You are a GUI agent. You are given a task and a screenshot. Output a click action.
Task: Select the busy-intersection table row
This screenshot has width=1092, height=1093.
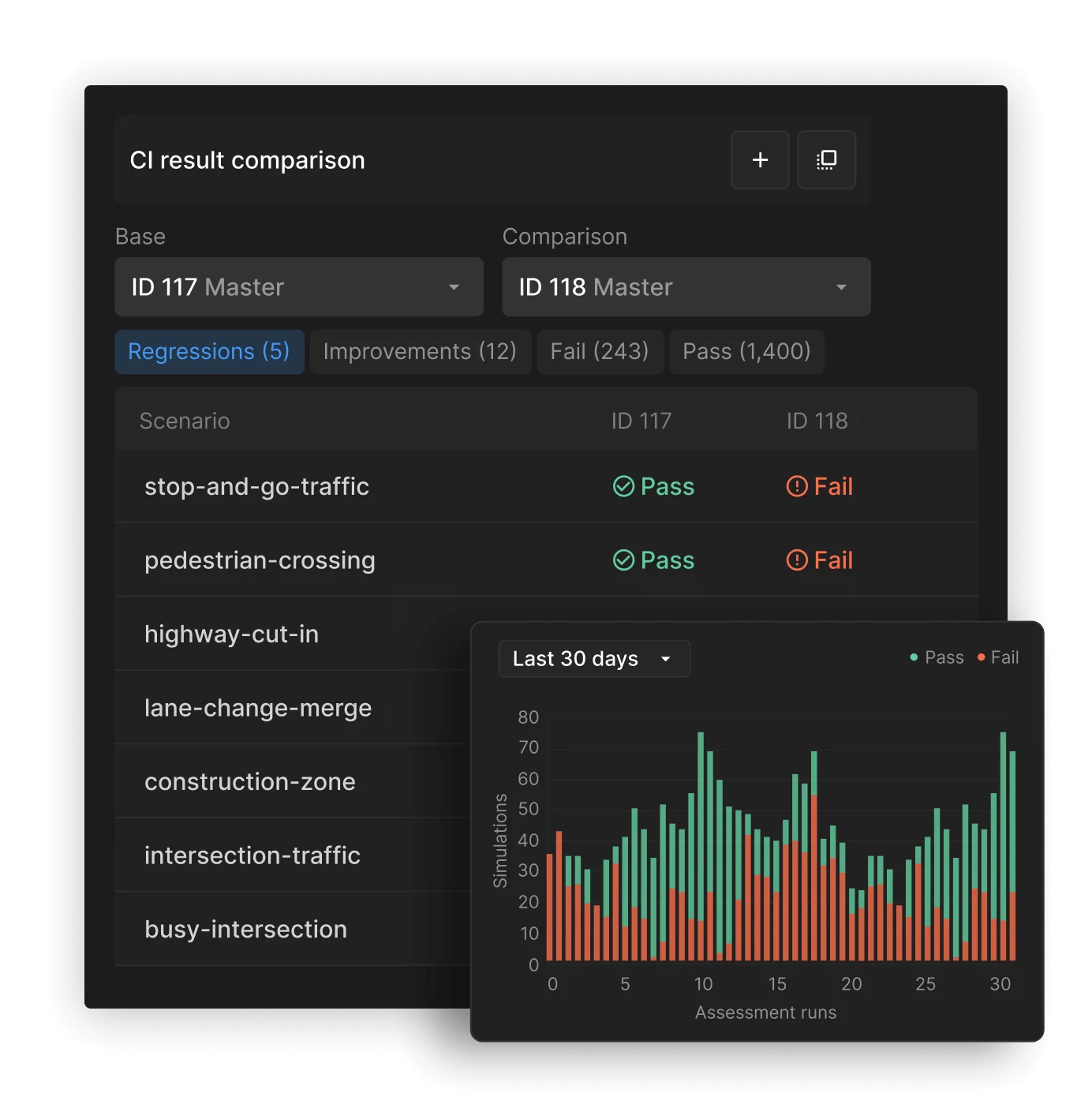[x=245, y=929]
